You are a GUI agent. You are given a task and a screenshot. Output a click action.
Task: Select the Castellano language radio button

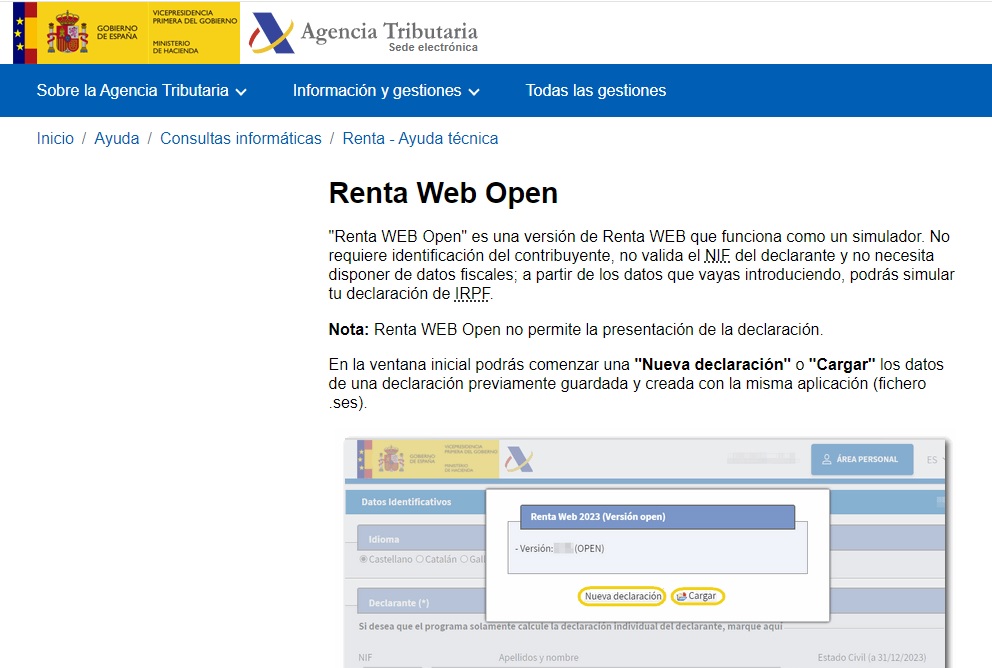364,559
